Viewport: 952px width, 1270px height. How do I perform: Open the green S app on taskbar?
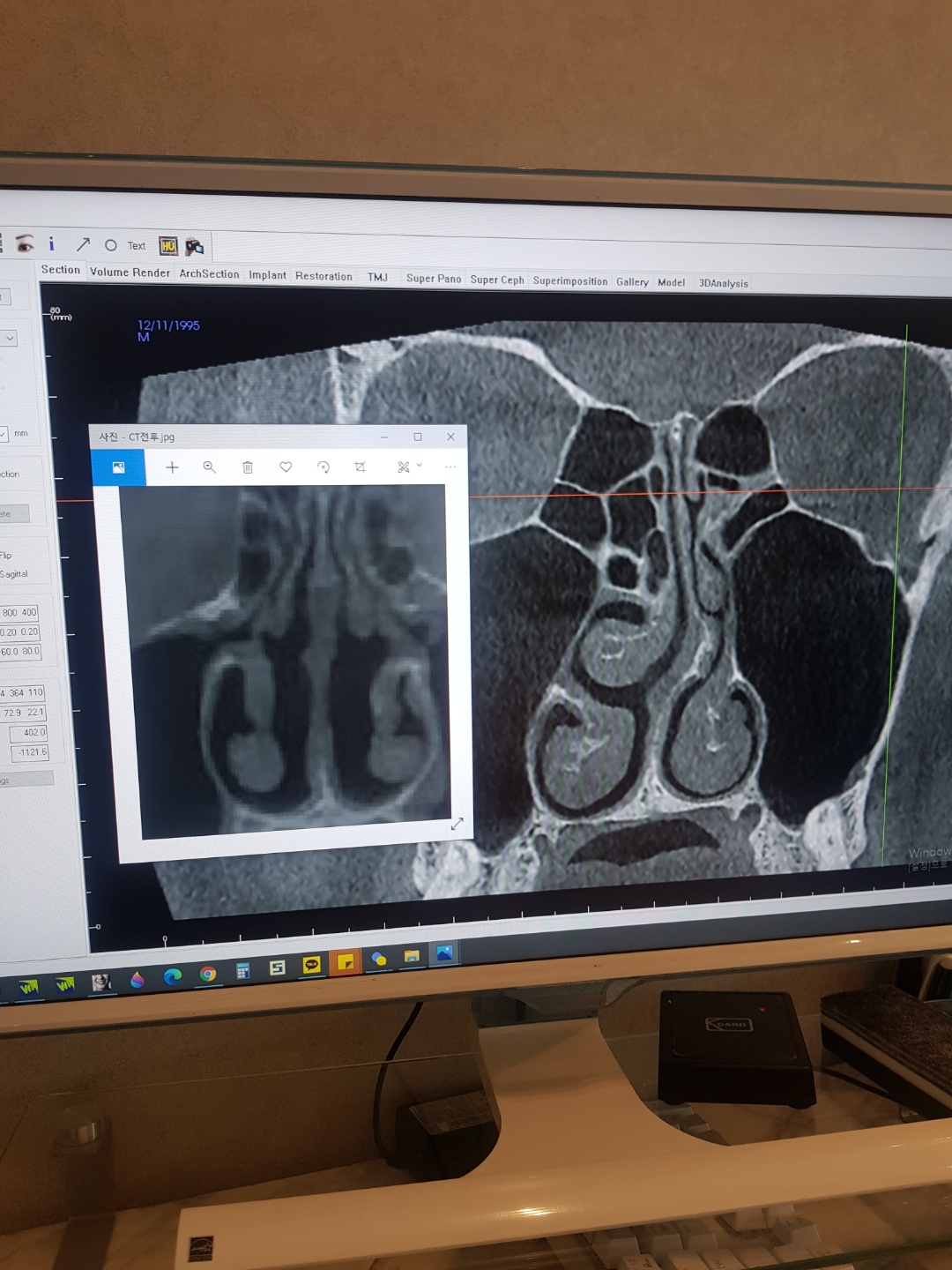(277, 967)
